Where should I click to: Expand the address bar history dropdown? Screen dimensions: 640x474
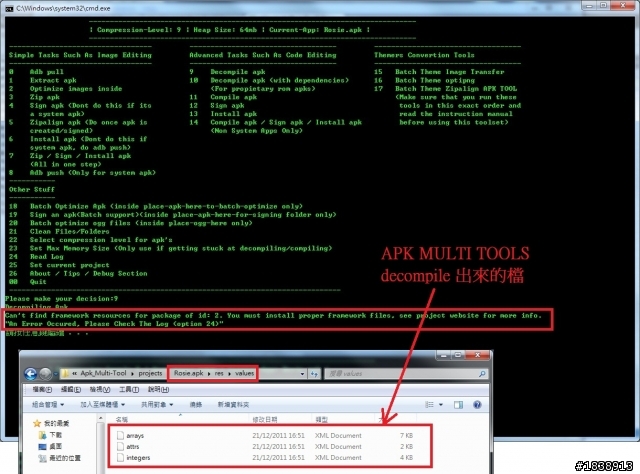(302, 374)
